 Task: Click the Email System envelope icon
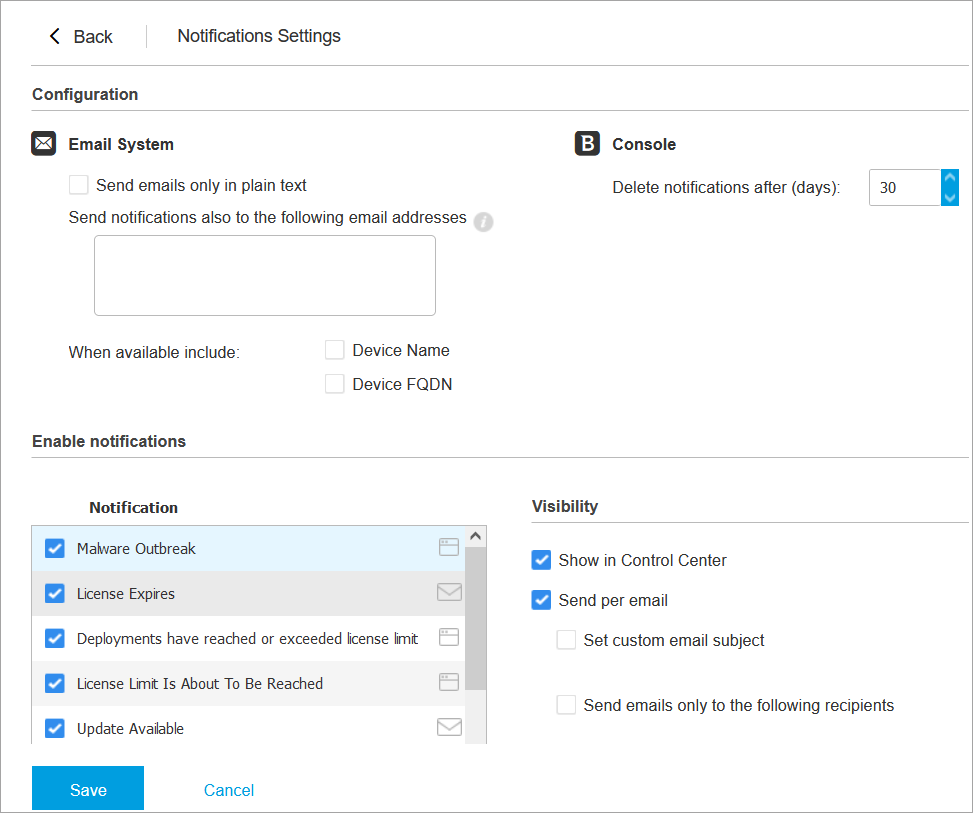(44, 144)
